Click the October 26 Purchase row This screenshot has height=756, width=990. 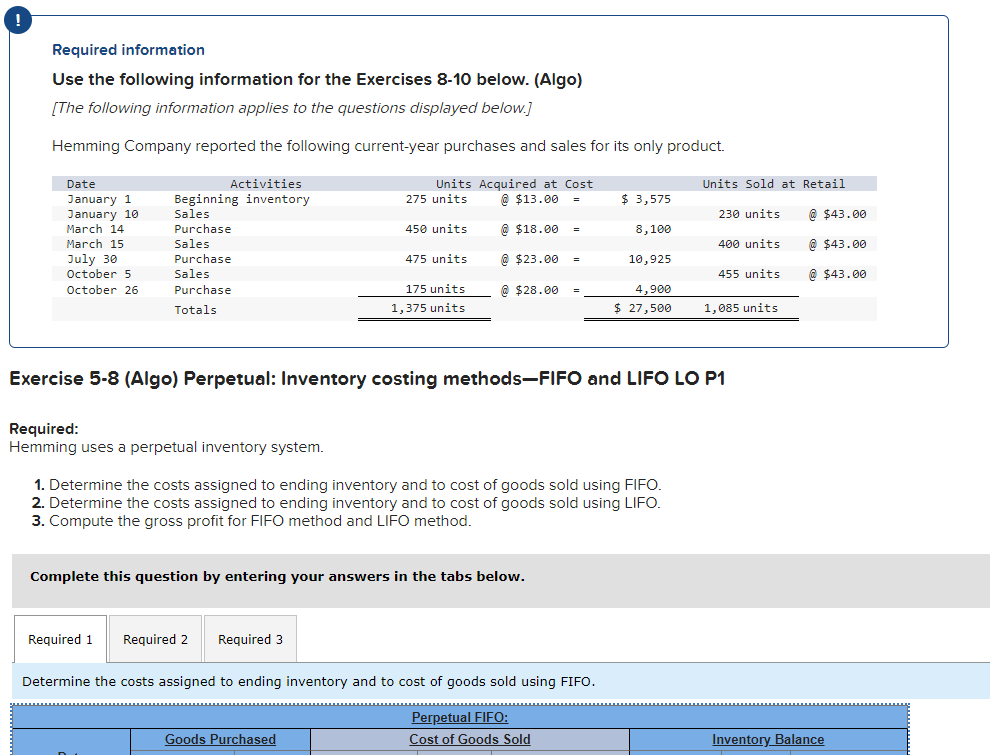[x=300, y=289]
